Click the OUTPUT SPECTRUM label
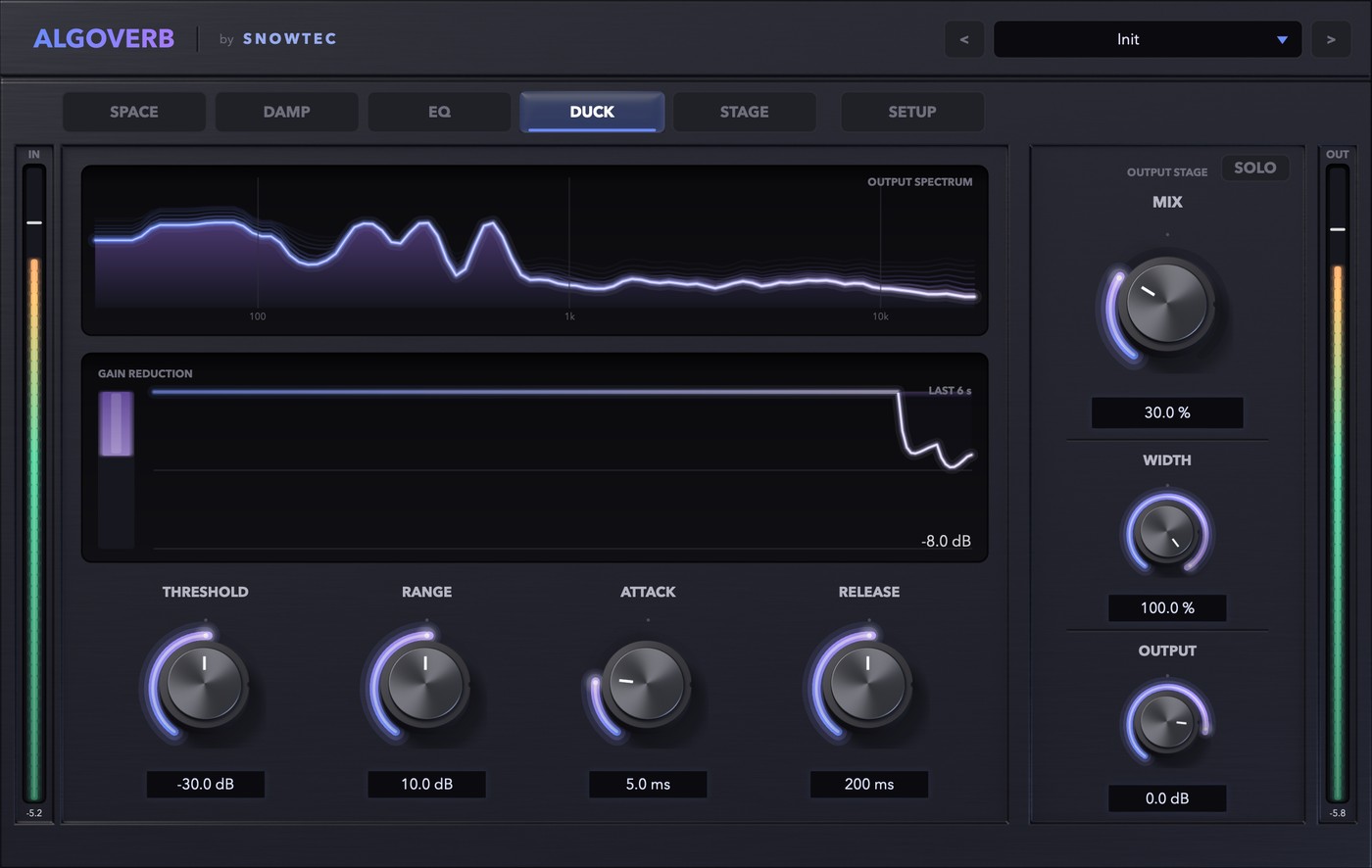1372x868 pixels. [919, 182]
